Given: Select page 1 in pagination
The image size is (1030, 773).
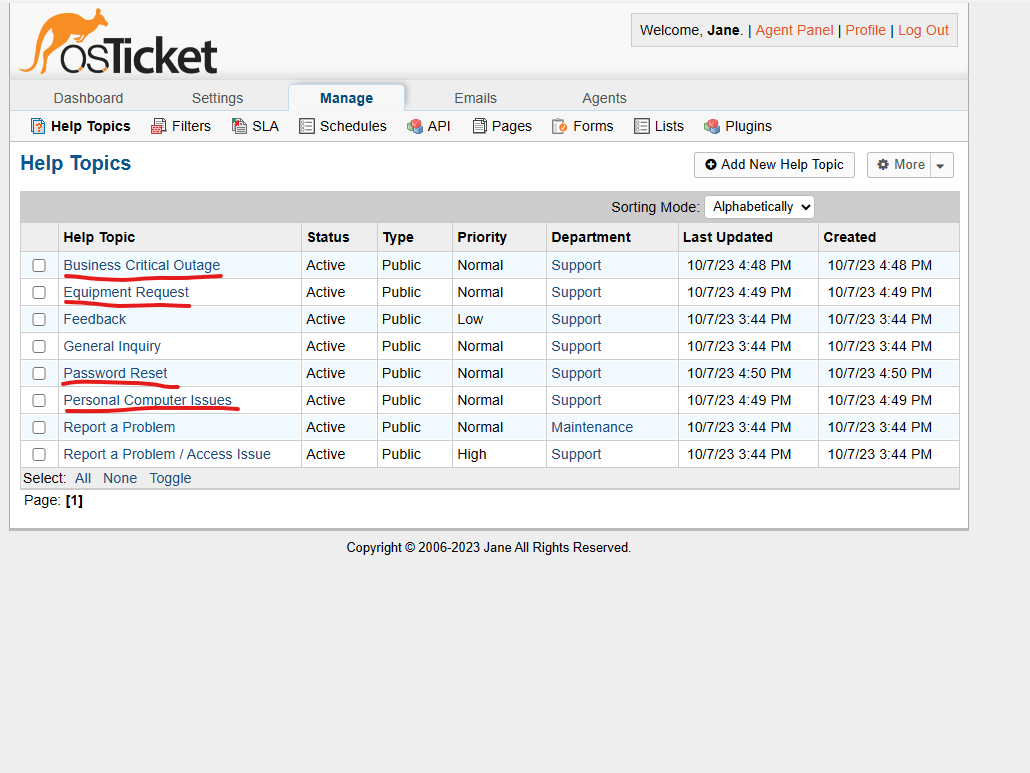Looking at the screenshot, I should pos(75,500).
